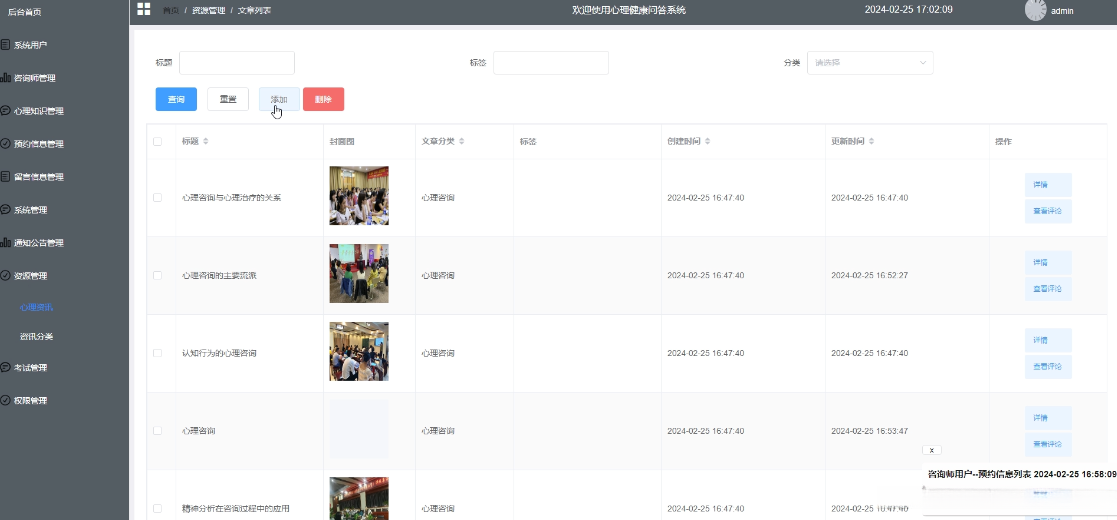Click the 资源管理 check-circle icon in sidebar

5,275
